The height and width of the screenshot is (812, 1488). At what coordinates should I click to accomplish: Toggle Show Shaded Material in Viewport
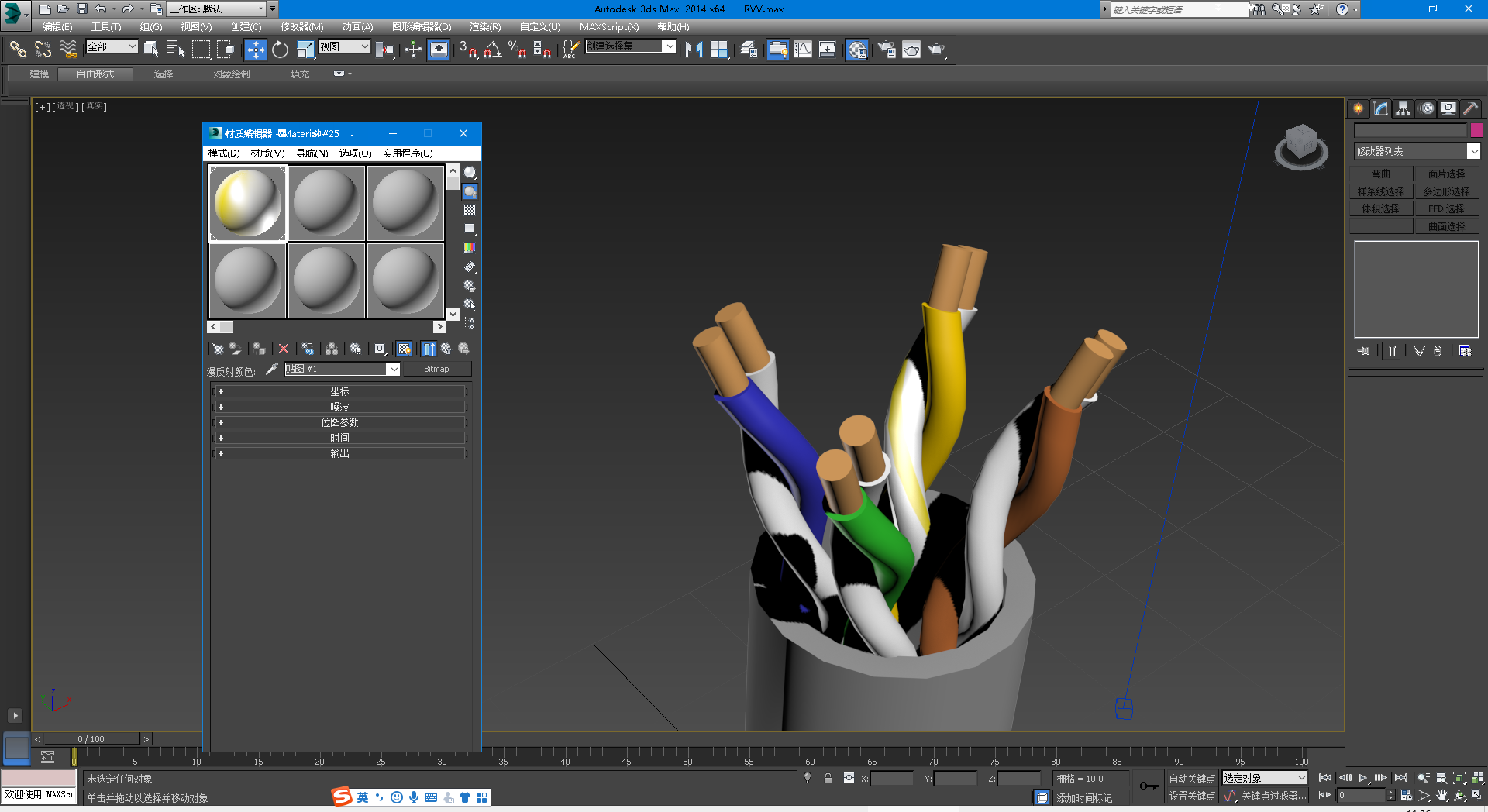pos(404,349)
